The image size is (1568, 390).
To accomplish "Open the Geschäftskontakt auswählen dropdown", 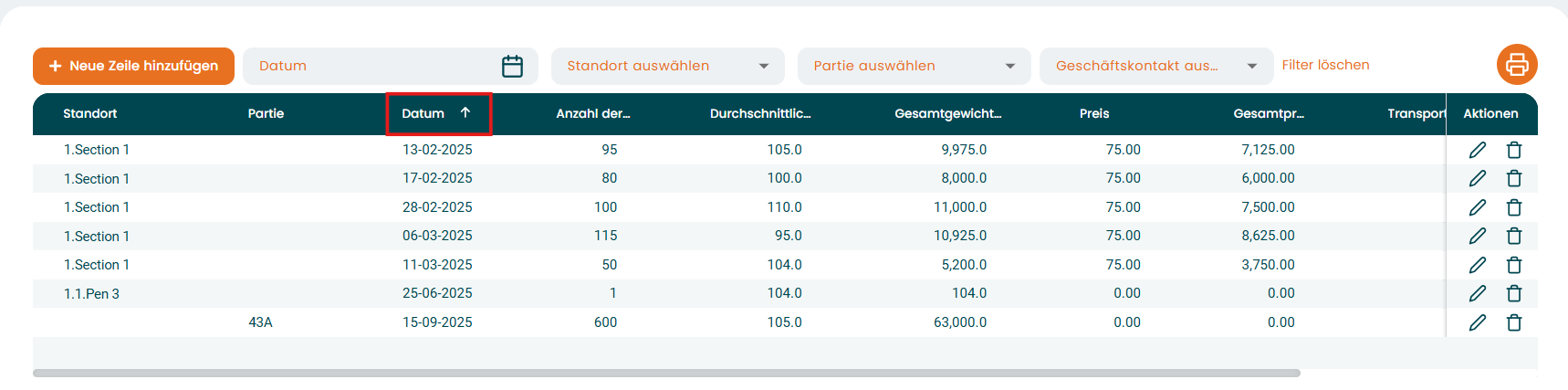I will (x=1156, y=66).
